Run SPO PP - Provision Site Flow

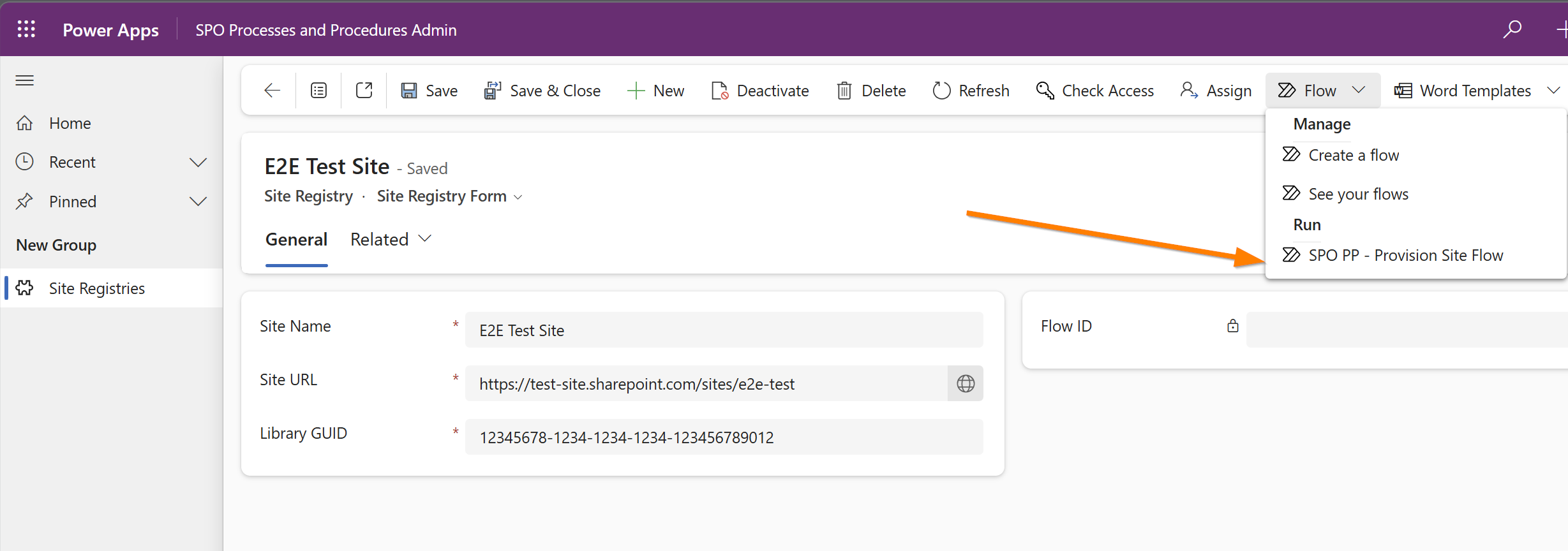click(1405, 255)
